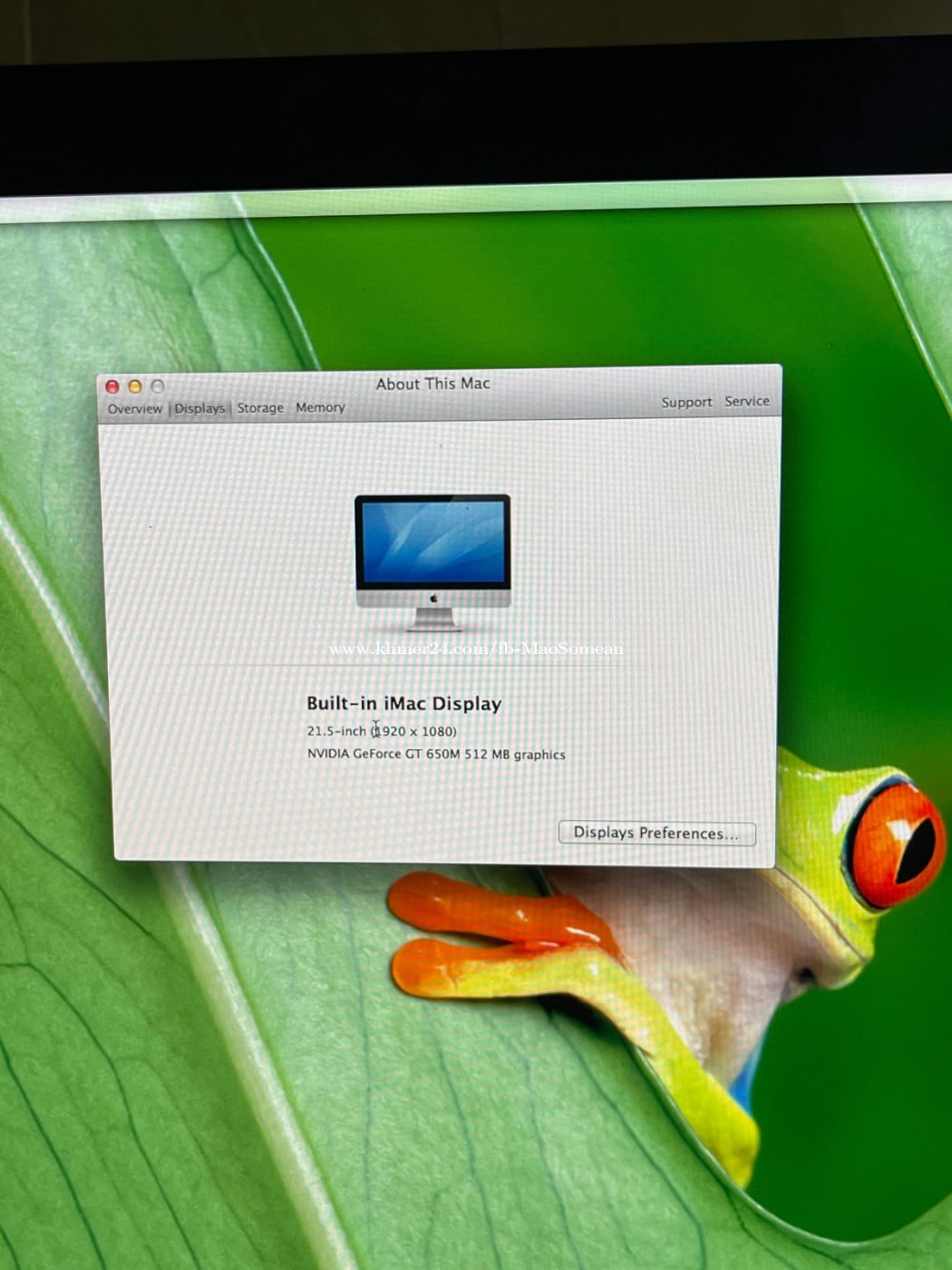Screen dimensions: 952x1270
Task: Select the Displays tab
Action: click(199, 408)
